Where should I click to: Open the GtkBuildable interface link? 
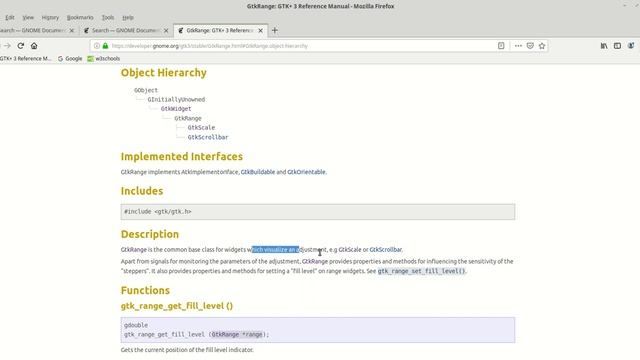point(258,172)
